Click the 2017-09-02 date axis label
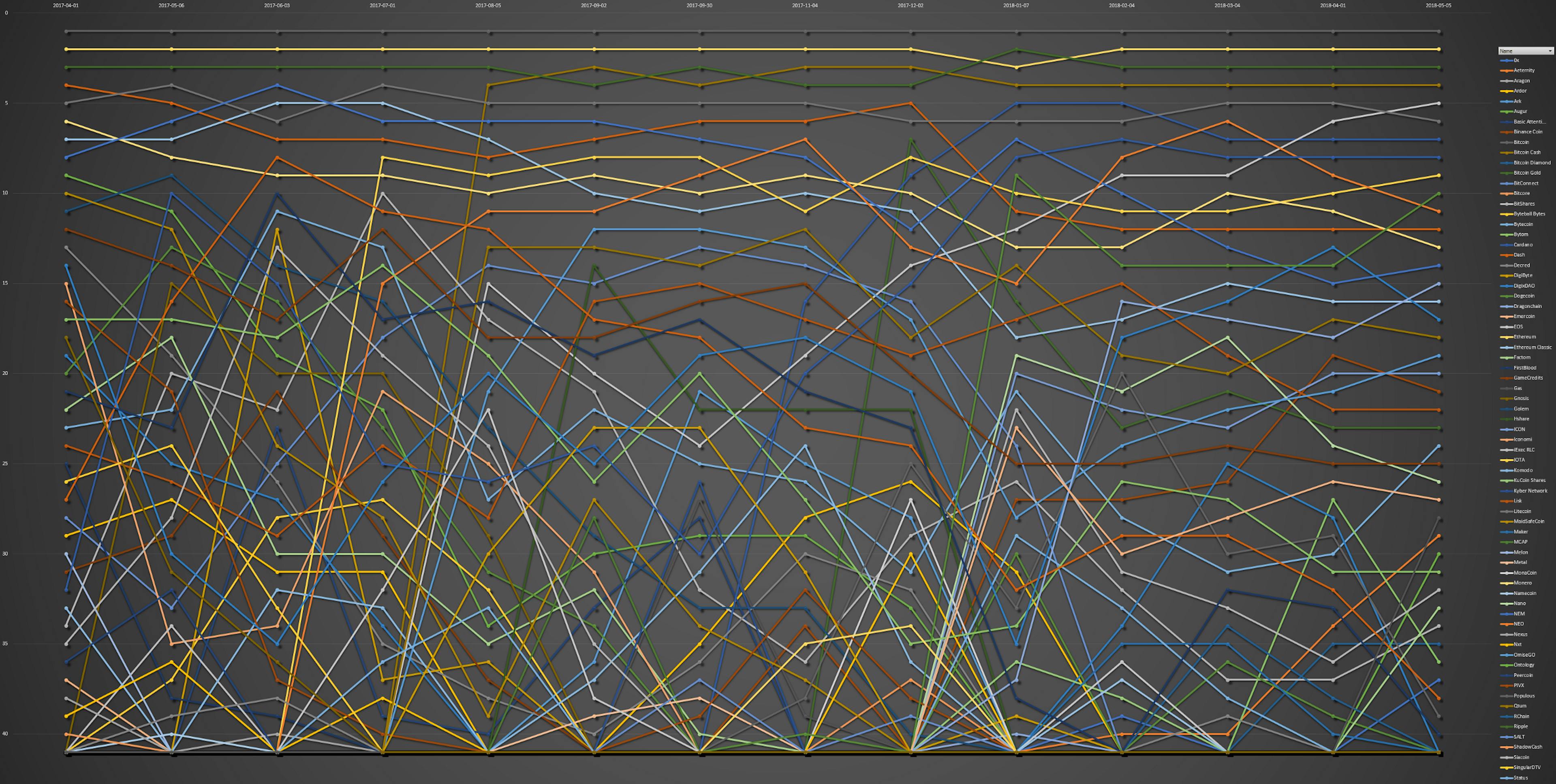This screenshot has height=784, width=1556. [x=593, y=5]
